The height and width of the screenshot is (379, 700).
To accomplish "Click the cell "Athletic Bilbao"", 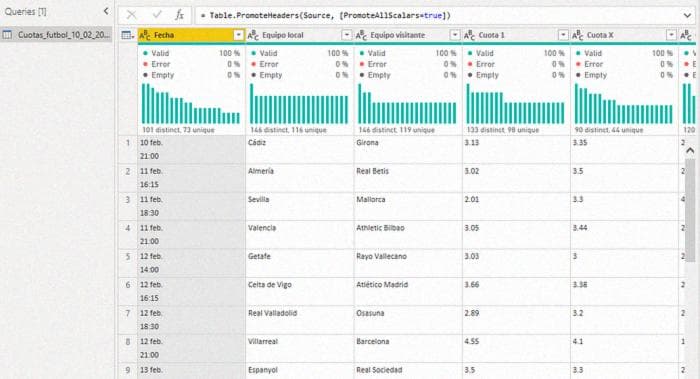I will [408, 235].
